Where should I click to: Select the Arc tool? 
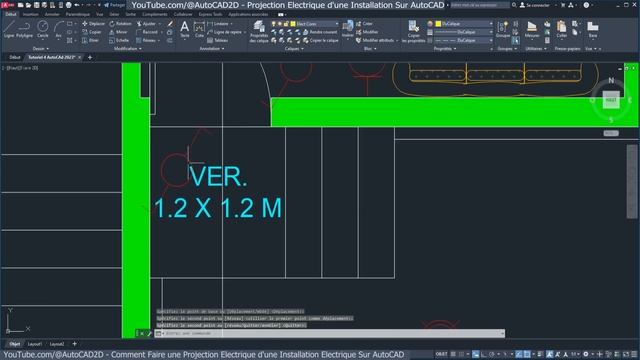(58, 29)
